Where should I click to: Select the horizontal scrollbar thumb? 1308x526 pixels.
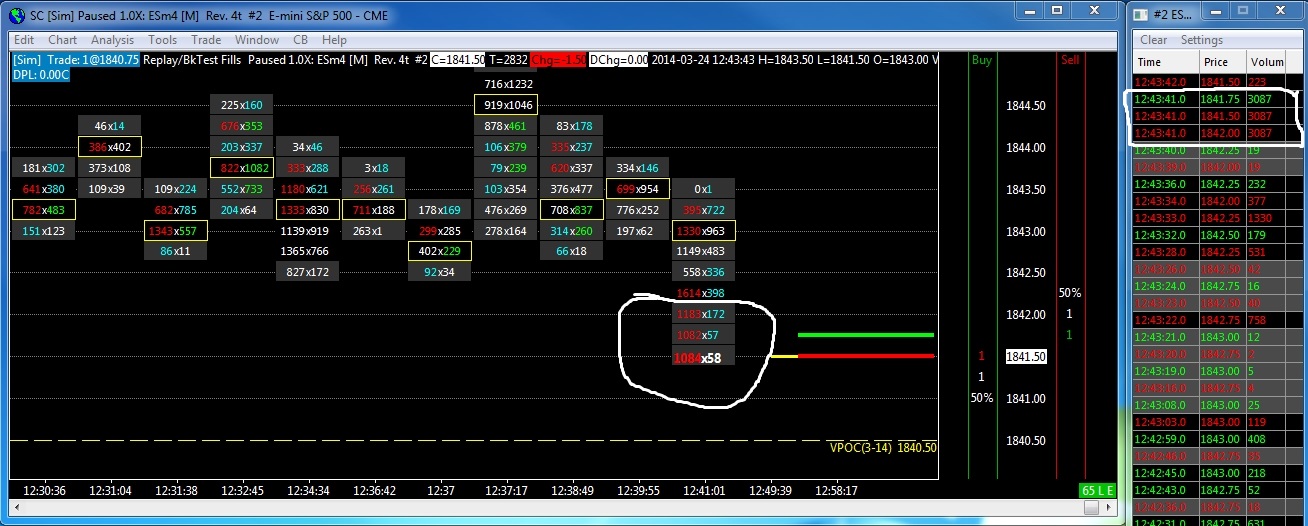[1089, 508]
